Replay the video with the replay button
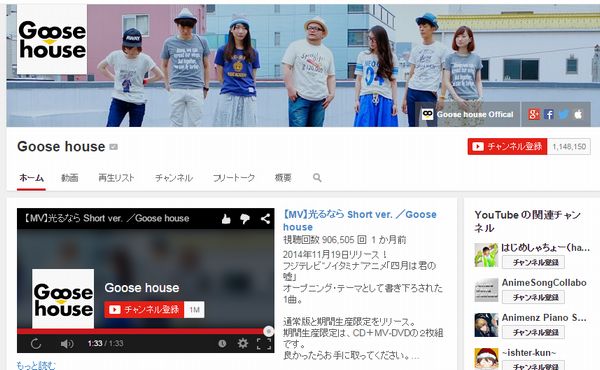 36,344
